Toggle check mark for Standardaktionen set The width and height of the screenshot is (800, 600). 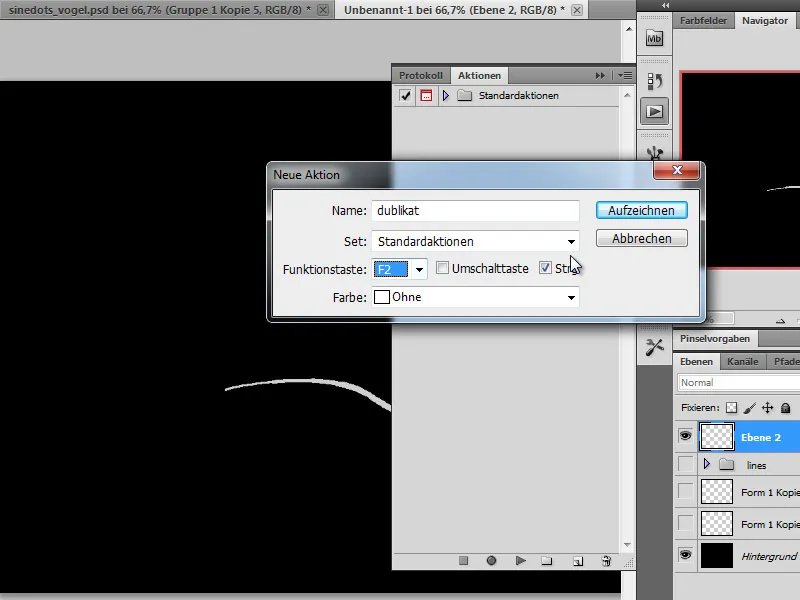coord(405,95)
